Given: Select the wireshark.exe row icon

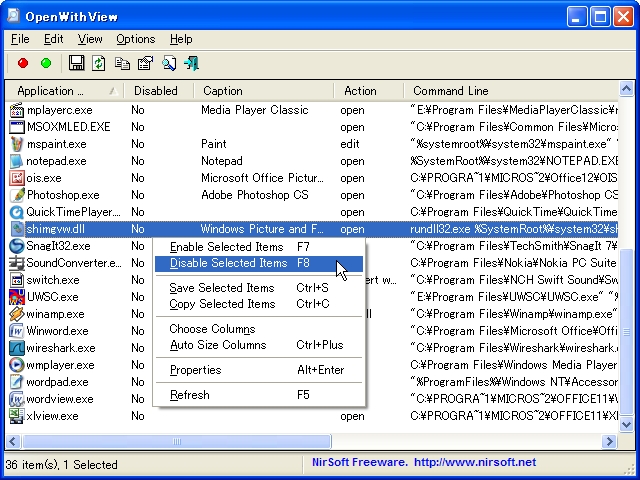Looking at the screenshot, I should (x=17, y=348).
